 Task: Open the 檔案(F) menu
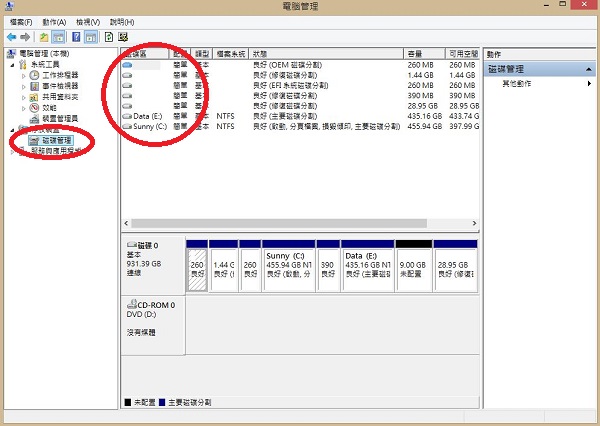tap(21, 22)
